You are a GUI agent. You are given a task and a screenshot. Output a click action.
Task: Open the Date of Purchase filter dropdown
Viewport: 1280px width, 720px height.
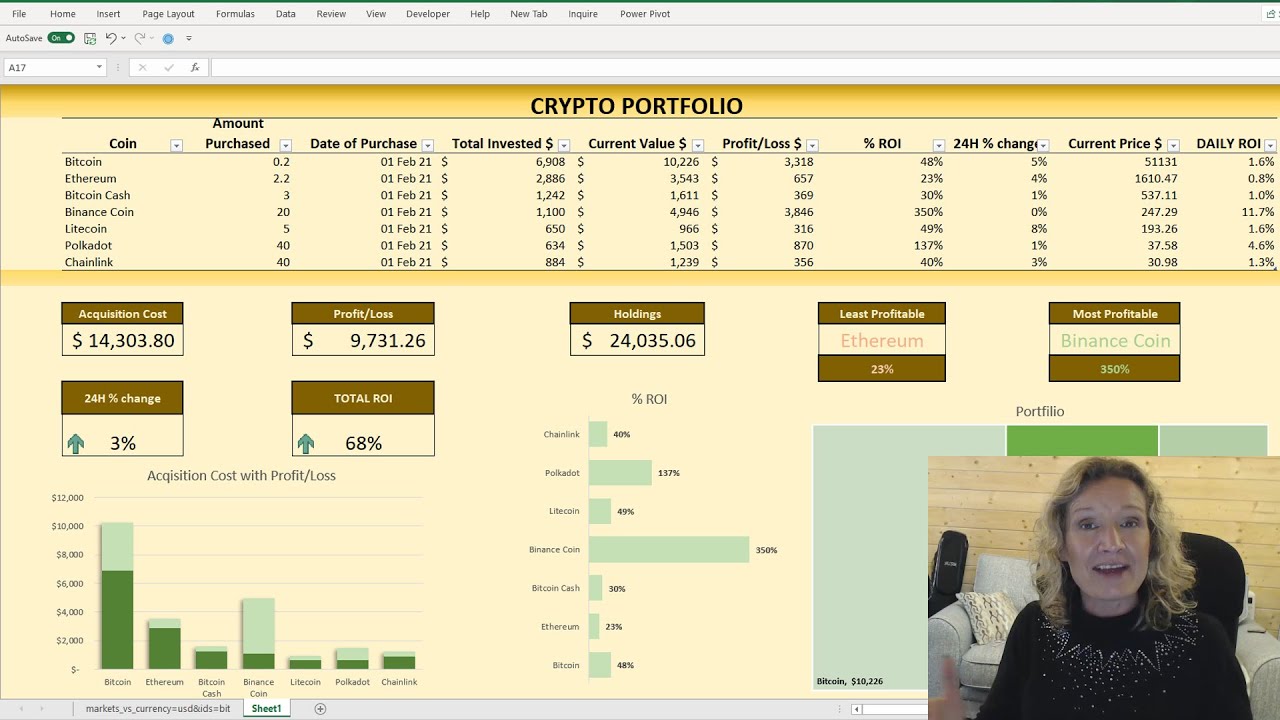[x=428, y=145]
